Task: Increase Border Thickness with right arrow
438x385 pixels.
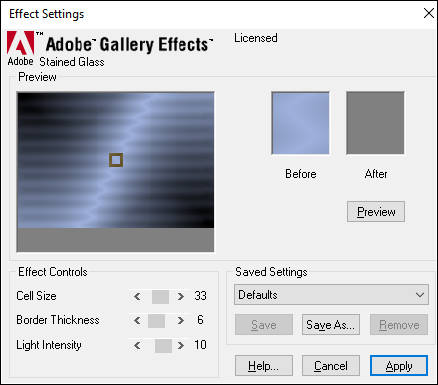Action: [181, 321]
